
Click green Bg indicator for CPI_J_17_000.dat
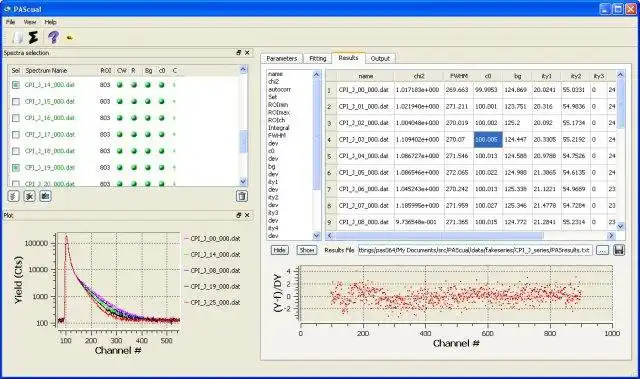(x=148, y=134)
